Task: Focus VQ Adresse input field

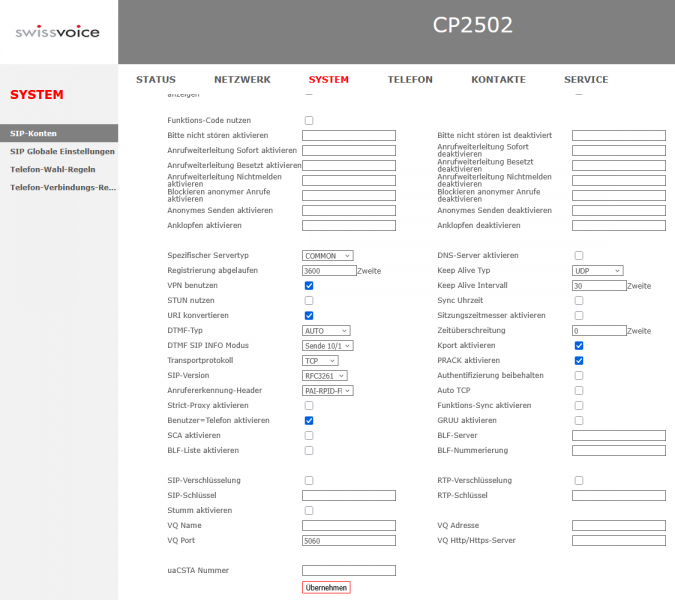Action: click(619, 526)
